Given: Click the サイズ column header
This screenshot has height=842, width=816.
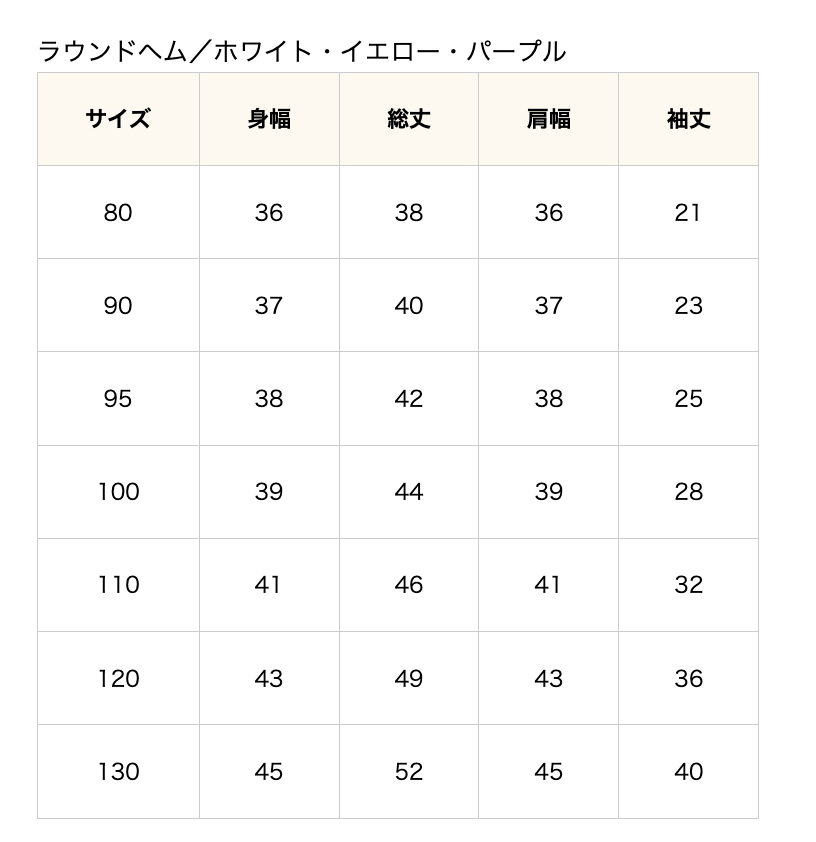Looking at the screenshot, I should (118, 119).
